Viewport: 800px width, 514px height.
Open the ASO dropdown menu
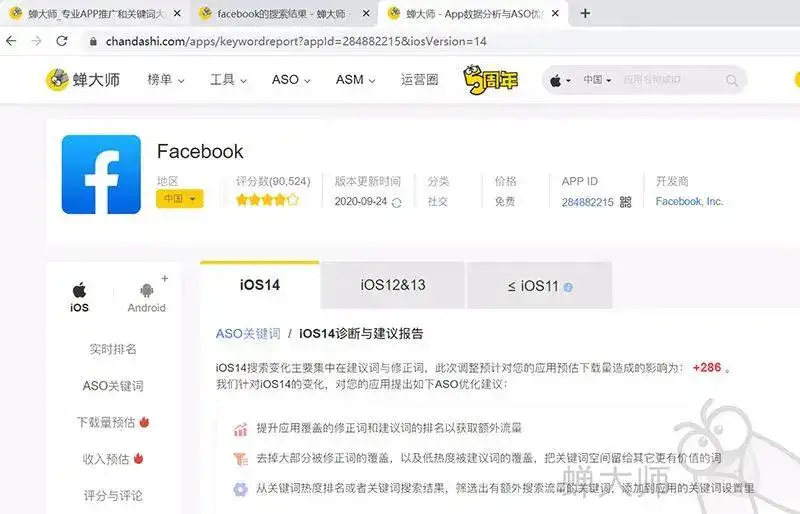pyautogui.click(x=291, y=80)
